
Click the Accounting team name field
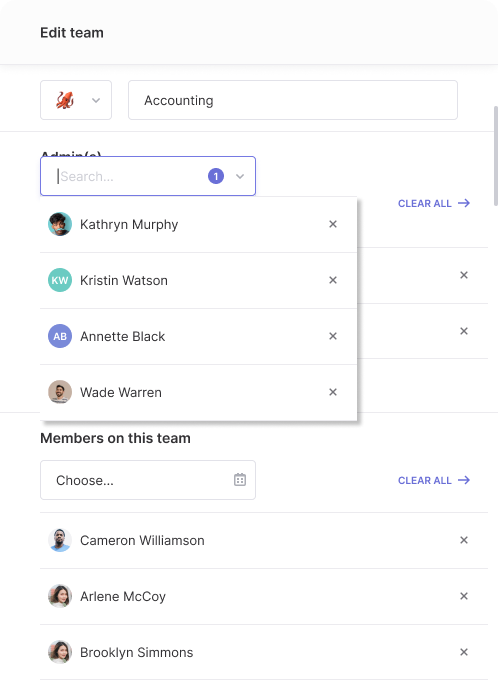pyautogui.click(x=293, y=100)
